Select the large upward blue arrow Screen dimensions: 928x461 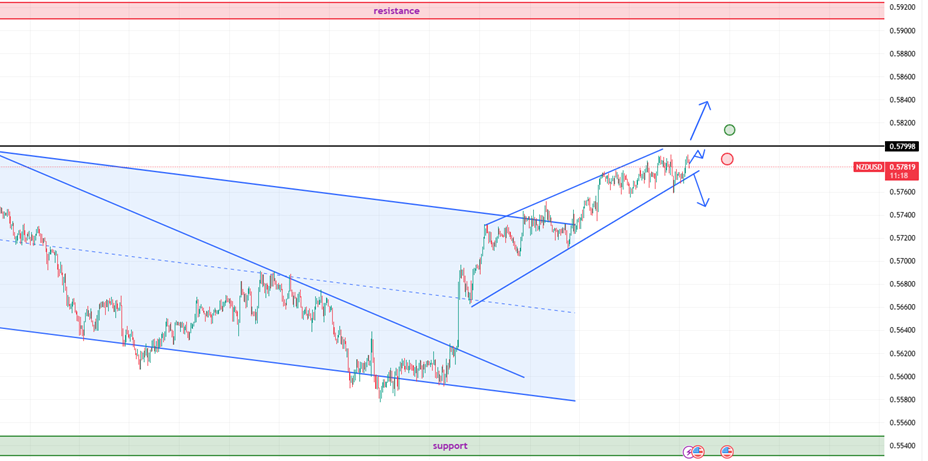pyautogui.click(x=699, y=120)
